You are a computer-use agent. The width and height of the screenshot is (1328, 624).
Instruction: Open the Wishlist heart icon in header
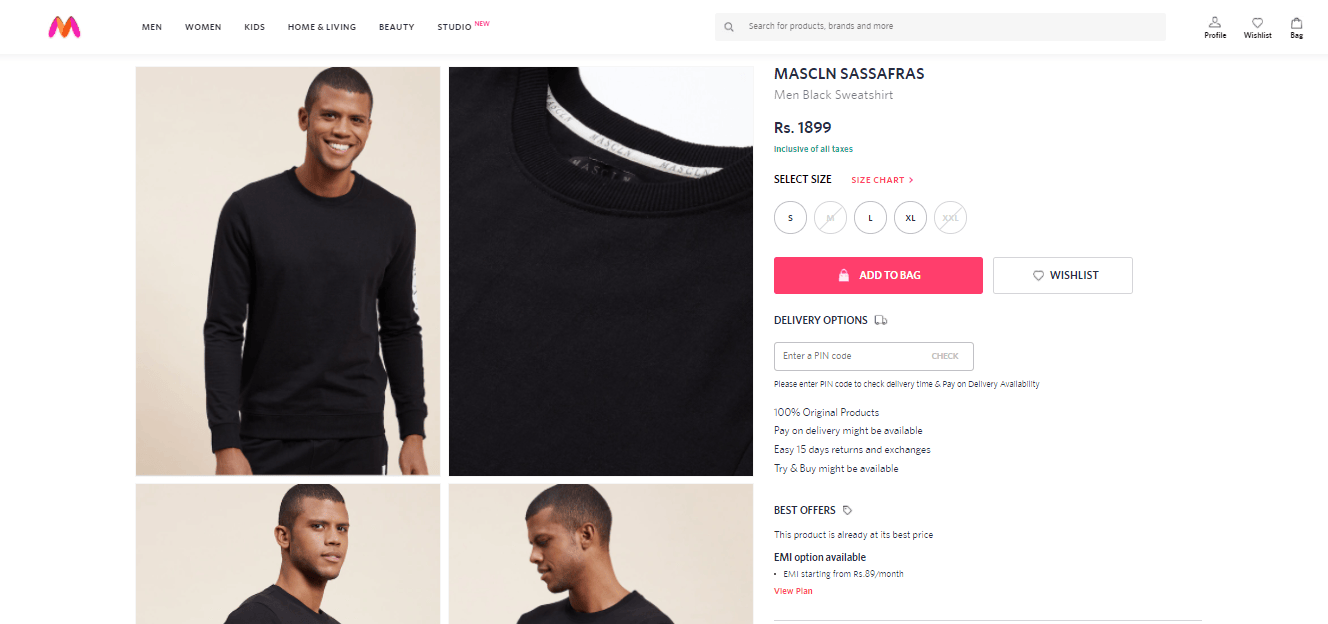(1258, 22)
